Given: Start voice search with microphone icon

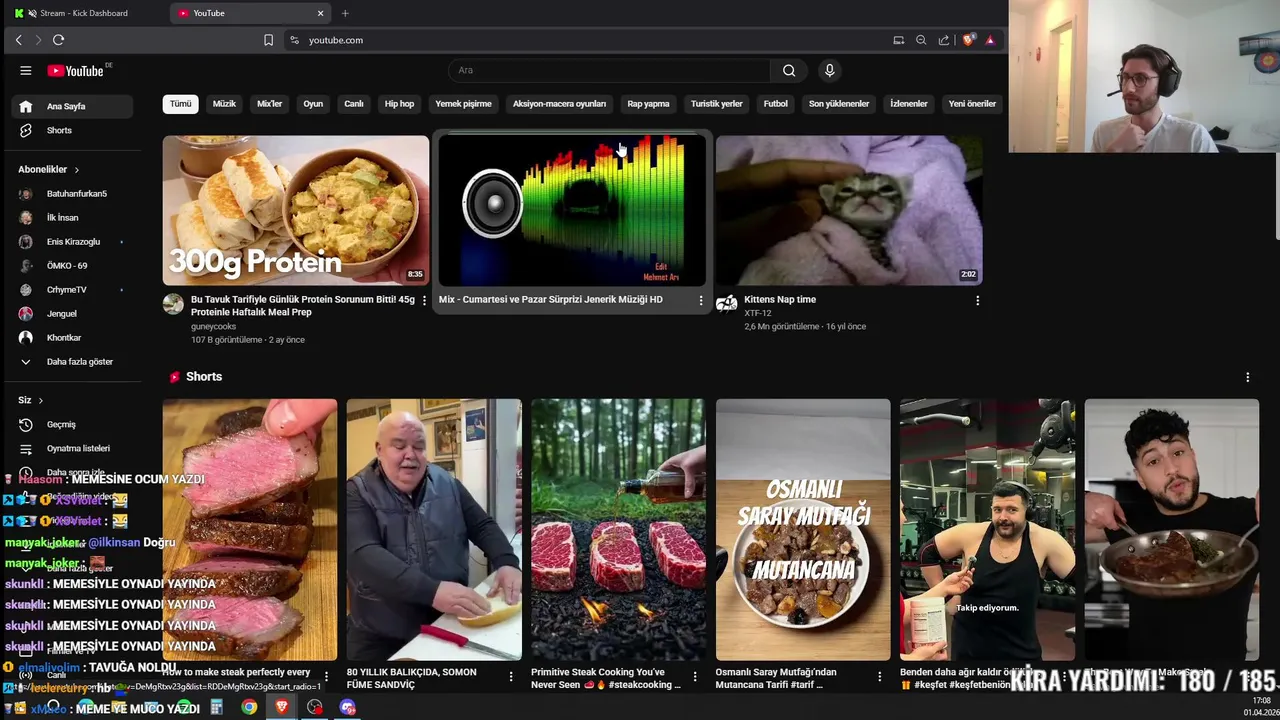Looking at the screenshot, I should pos(829,70).
